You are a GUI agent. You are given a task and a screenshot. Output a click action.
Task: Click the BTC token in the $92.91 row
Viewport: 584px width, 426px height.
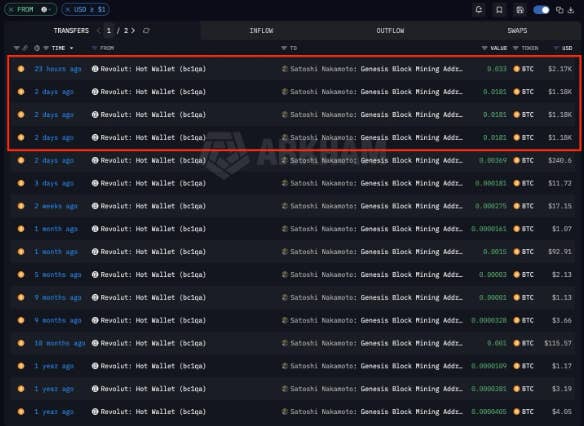[523, 252]
